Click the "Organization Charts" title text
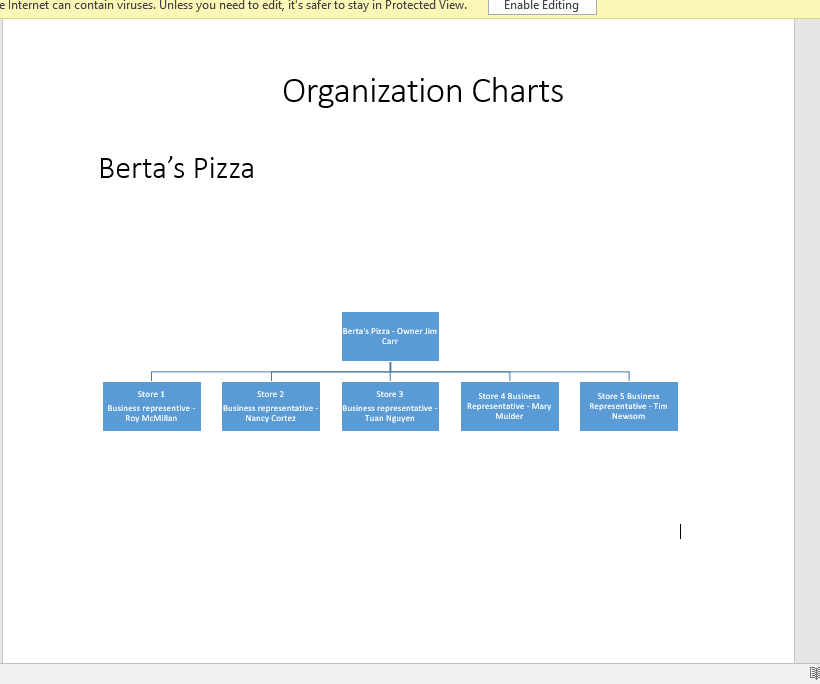Screen dimensions: 820x684 point(423,91)
